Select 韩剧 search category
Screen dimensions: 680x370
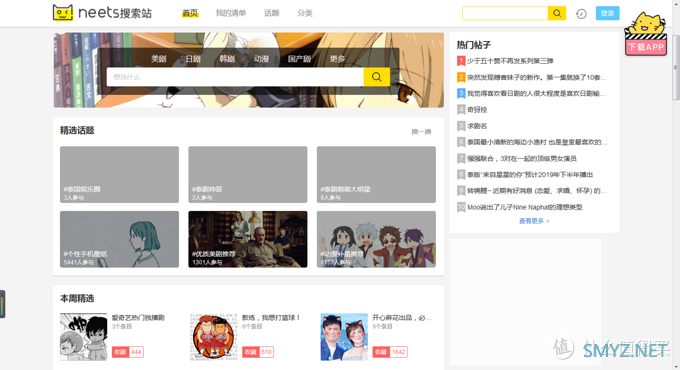point(227,59)
